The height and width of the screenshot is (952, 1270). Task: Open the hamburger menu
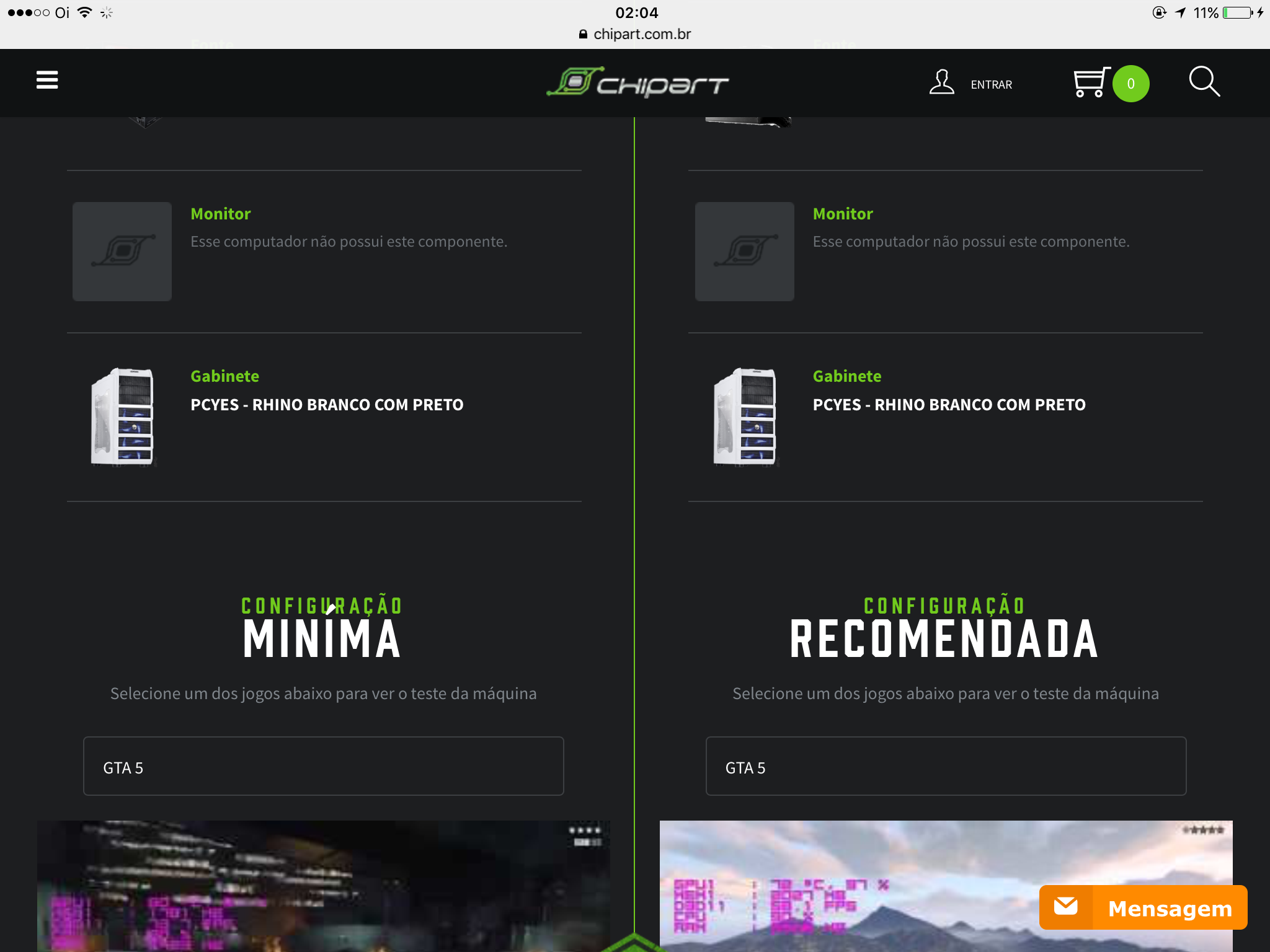[x=47, y=80]
